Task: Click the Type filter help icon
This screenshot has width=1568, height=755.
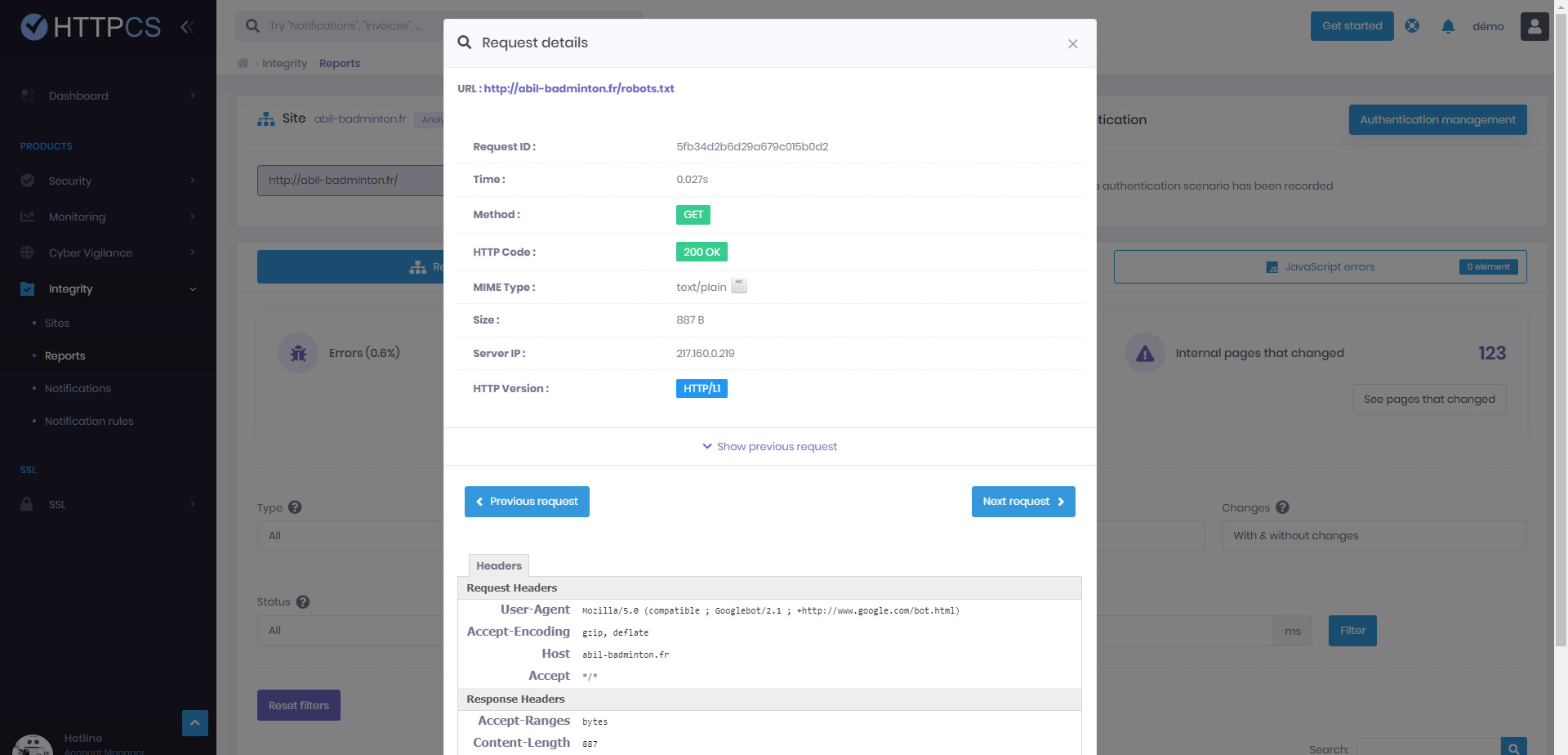Action: [295, 507]
